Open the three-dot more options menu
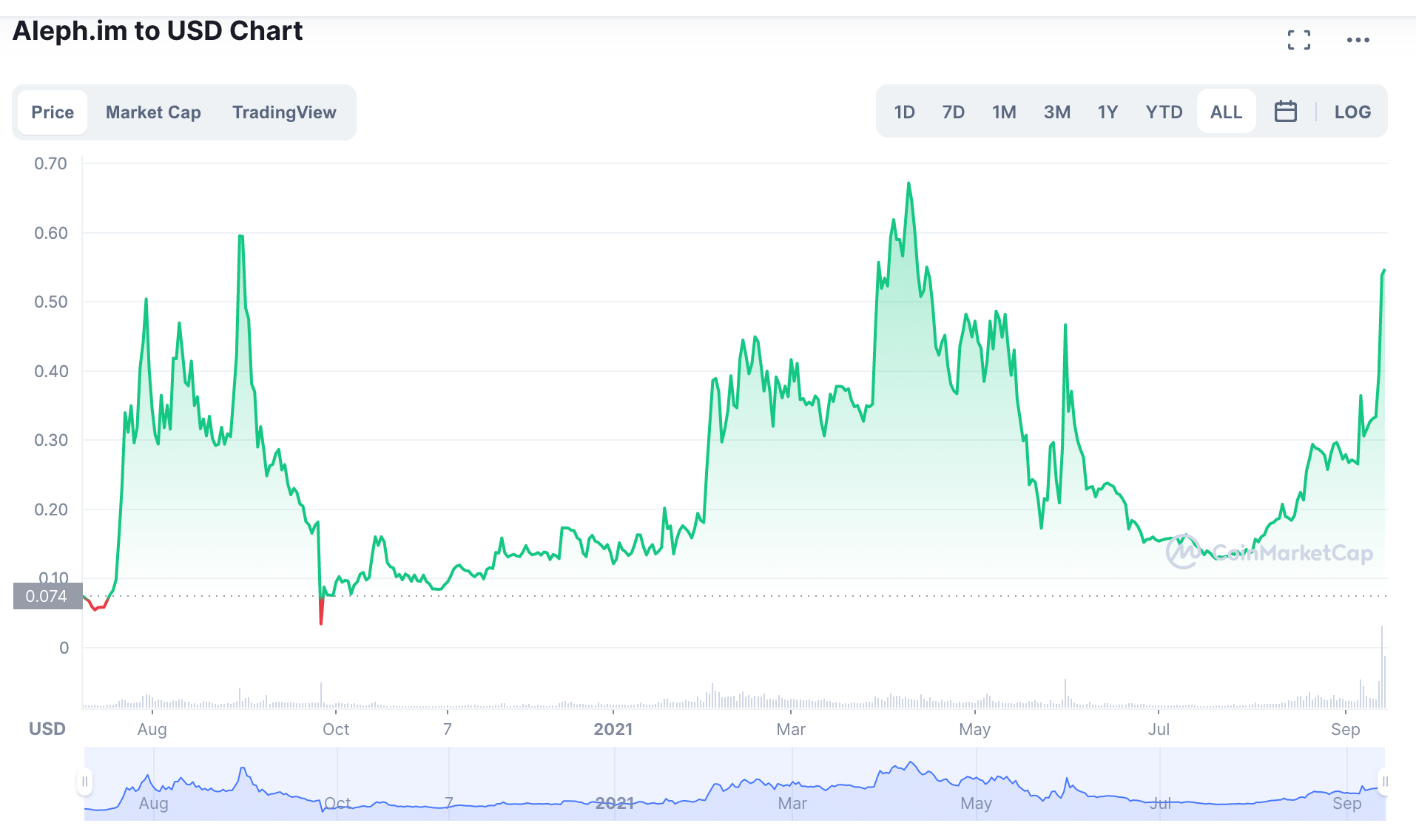The image size is (1416, 840). click(1358, 40)
